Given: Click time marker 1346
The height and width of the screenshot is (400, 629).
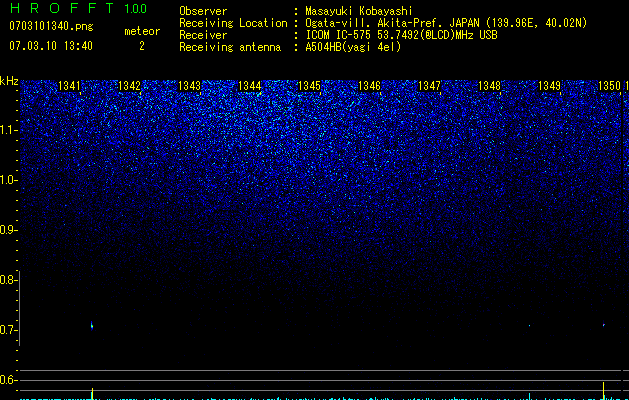Looking at the screenshot, I should (369, 86).
